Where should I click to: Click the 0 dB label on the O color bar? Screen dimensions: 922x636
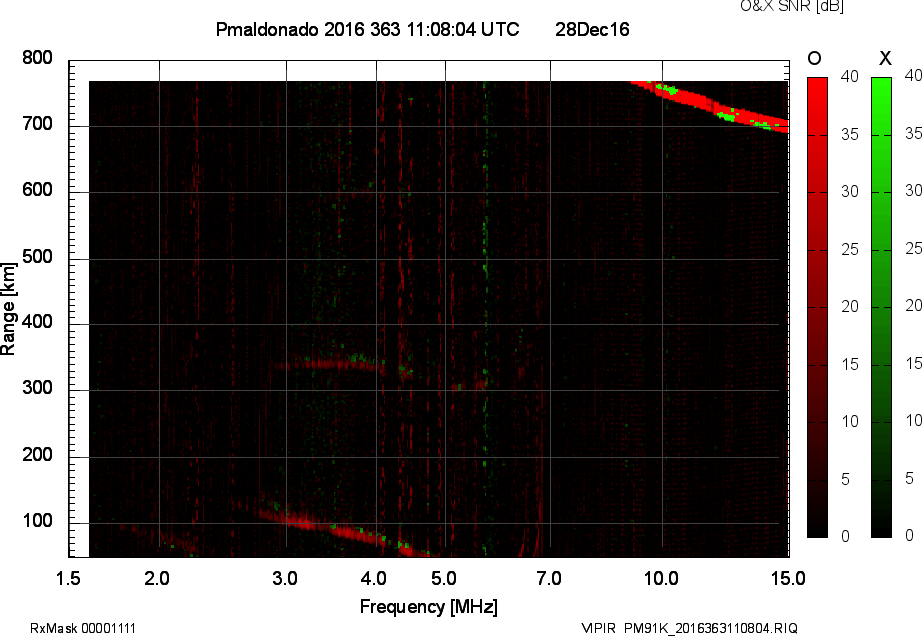coord(846,536)
